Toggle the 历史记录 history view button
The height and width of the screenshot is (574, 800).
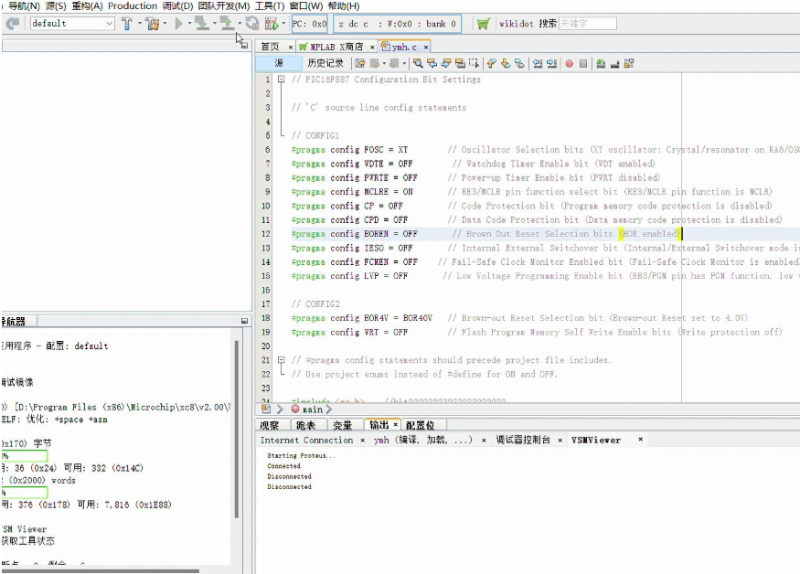(324, 63)
